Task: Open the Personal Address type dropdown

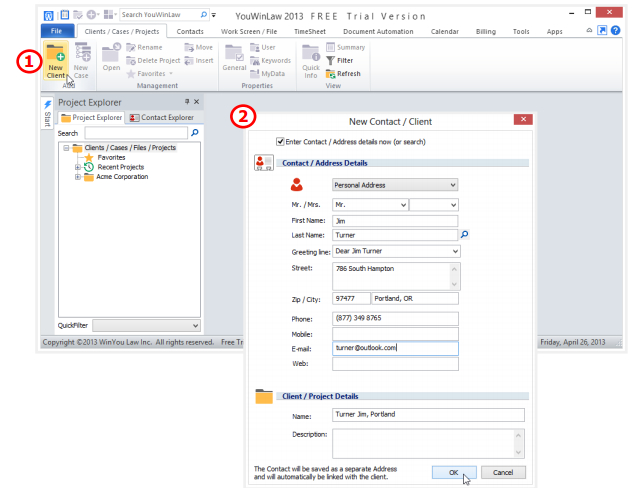Action: click(452, 185)
